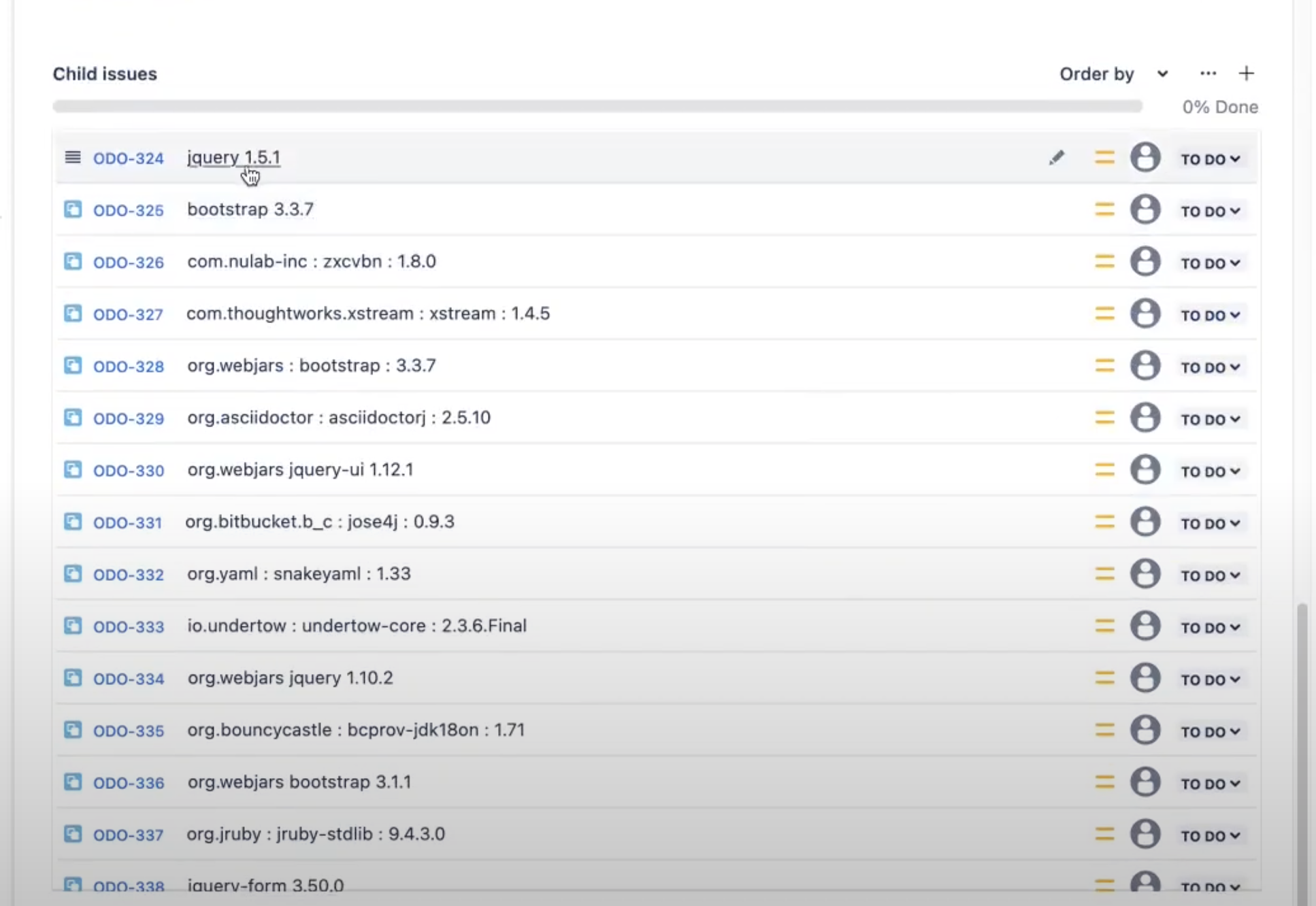Viewport: 1316px width, 906px height.
Task: Open issue link ODO-325
Action: (128, 210)
